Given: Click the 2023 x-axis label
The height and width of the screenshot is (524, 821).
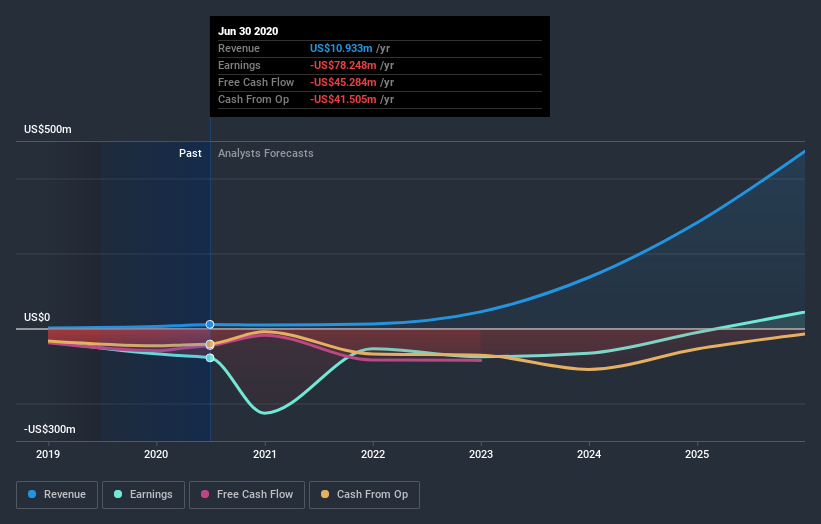Looking at the screenshot, I should [481, 454].
